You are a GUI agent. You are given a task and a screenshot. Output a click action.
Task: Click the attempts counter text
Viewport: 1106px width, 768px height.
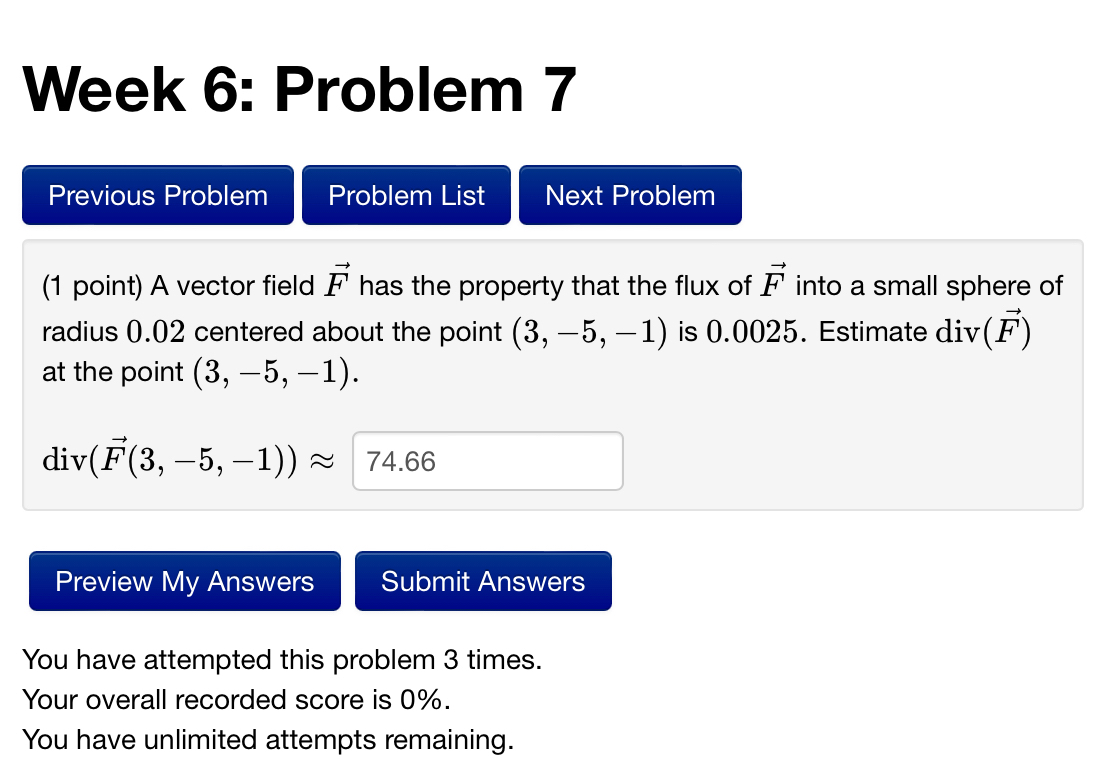point(282,660)
